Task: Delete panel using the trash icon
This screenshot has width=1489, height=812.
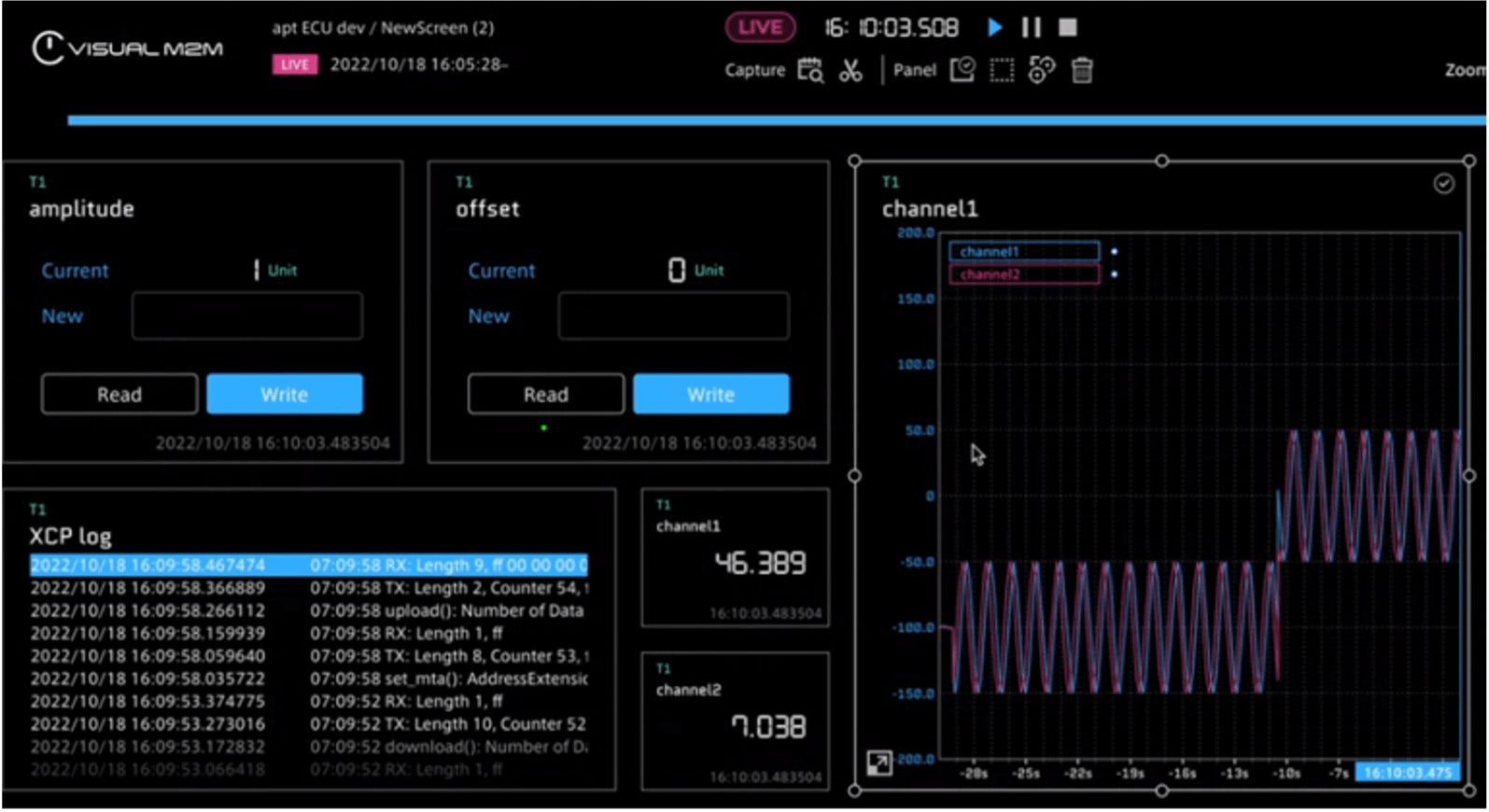Action: [x=1082, y=70]
